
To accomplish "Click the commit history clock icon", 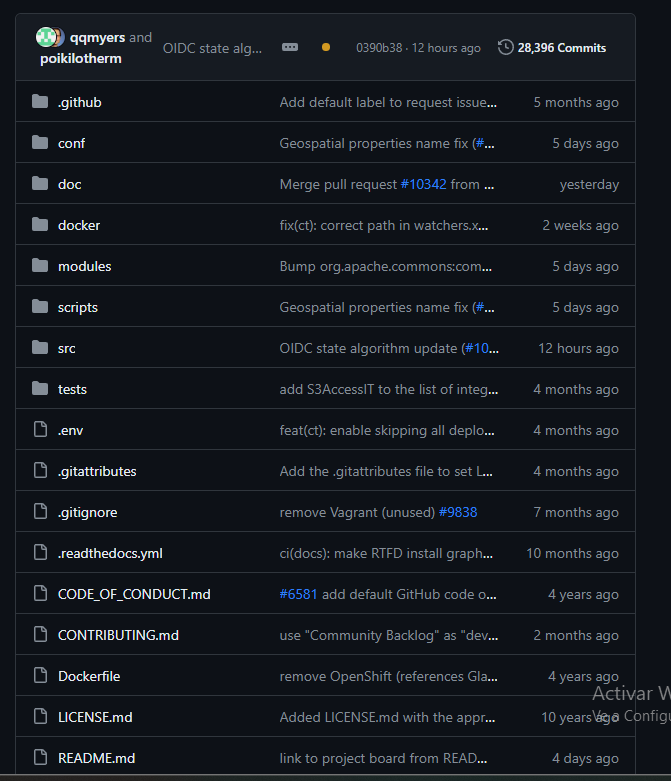I will pyautogui.click(x=506, y=47).
